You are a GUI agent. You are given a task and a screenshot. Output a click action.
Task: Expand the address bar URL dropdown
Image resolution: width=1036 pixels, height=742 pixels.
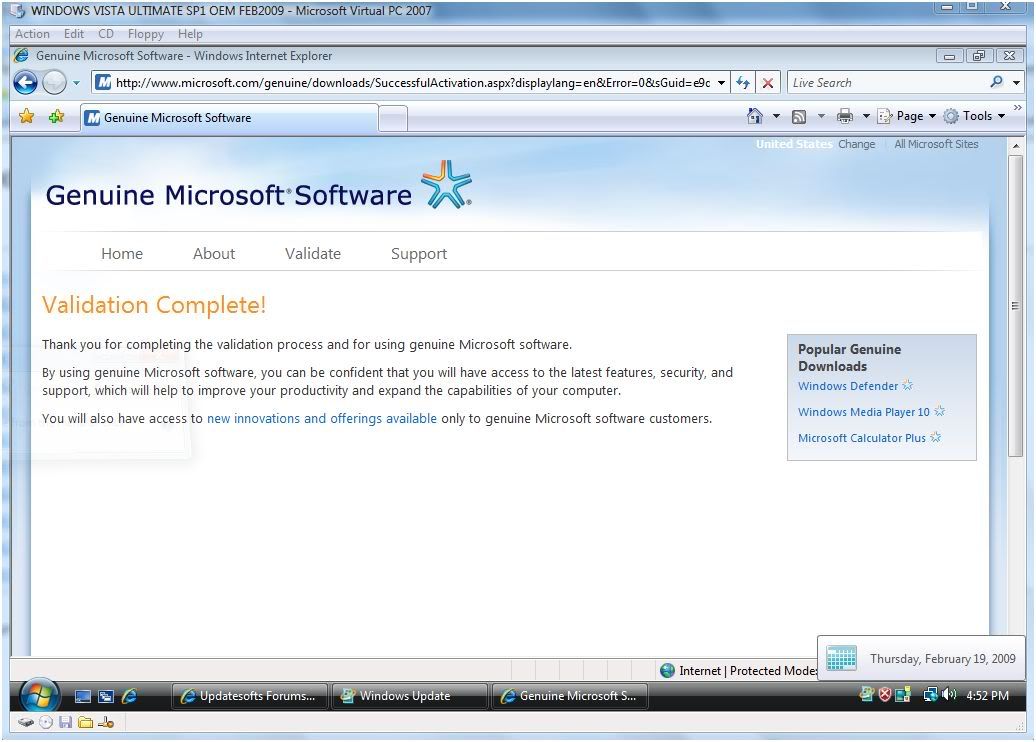721,83
